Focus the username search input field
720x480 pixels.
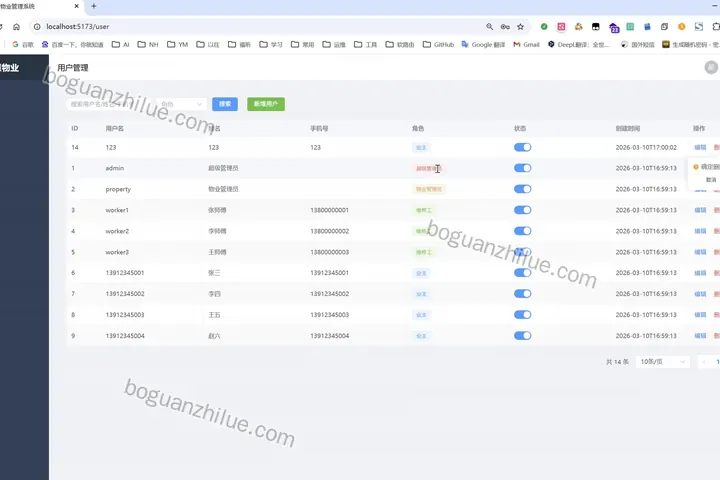[x=109, y=104]
